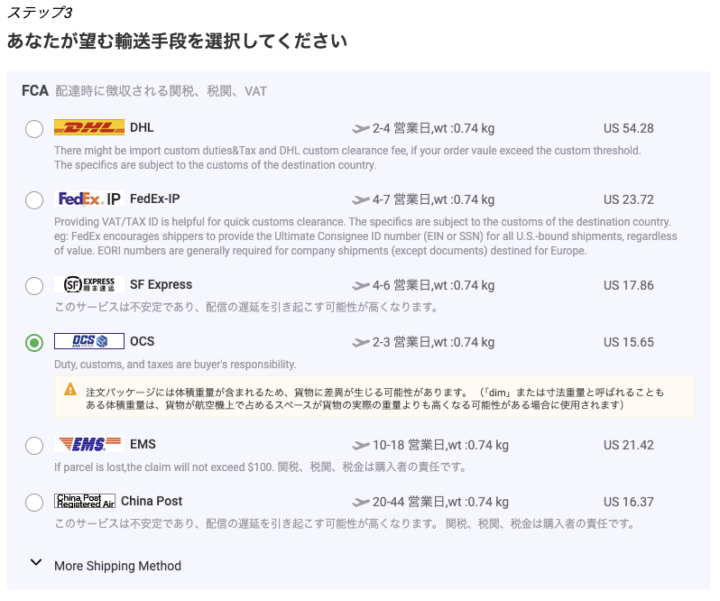The width and height of the screenshot is (720, 601).
Task: Select the DHL shipping radio button
Action: pyautogui.click(x=34, y=129)
